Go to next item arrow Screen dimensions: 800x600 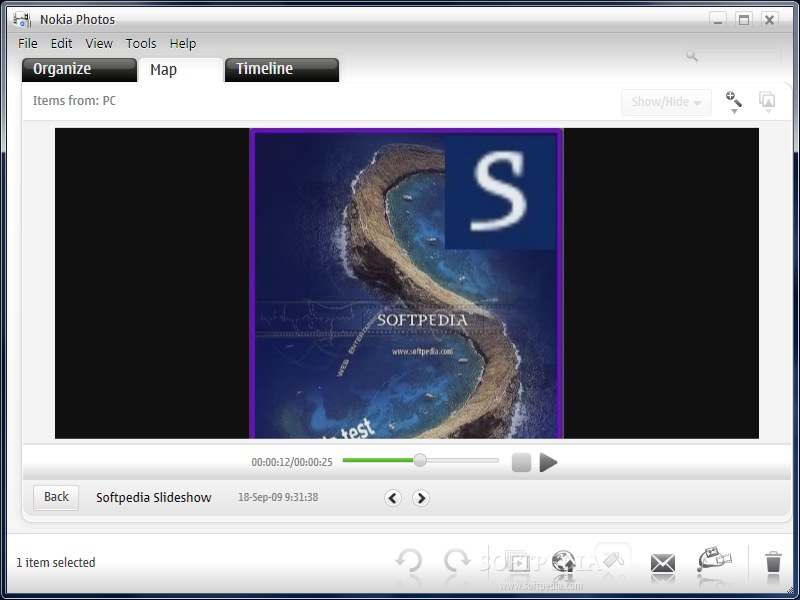[420, 497]
